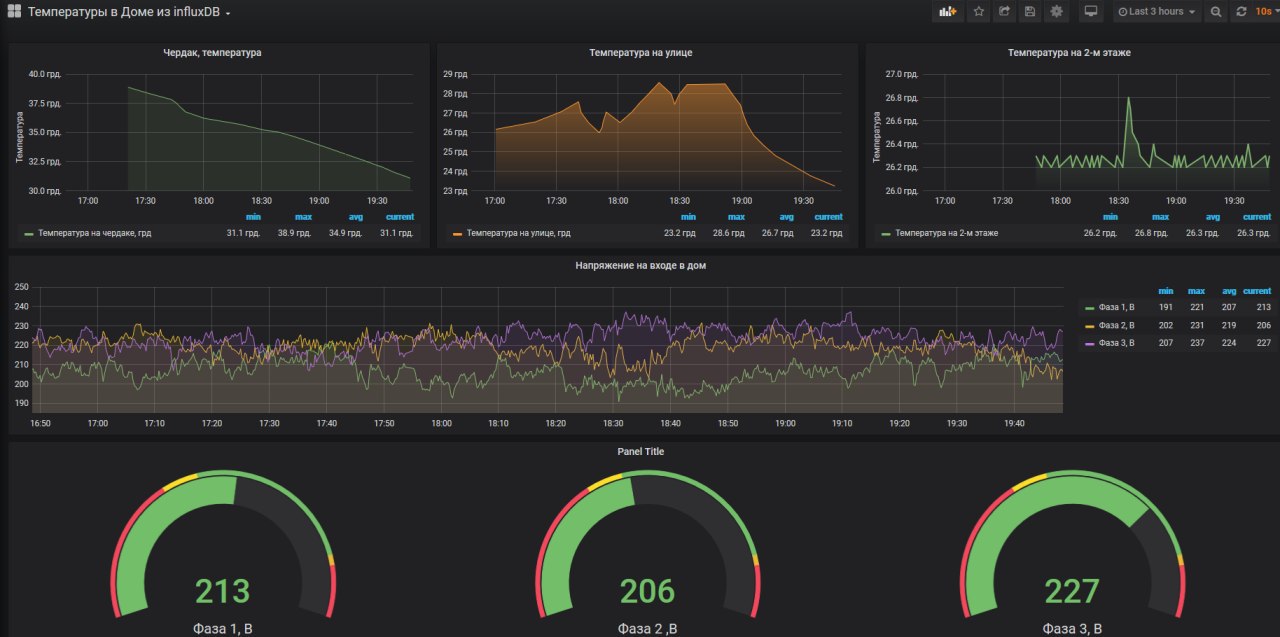Open the Panel Title gauge panel menu
Viewport: 1280px width, 637px height.
[641, 452]
